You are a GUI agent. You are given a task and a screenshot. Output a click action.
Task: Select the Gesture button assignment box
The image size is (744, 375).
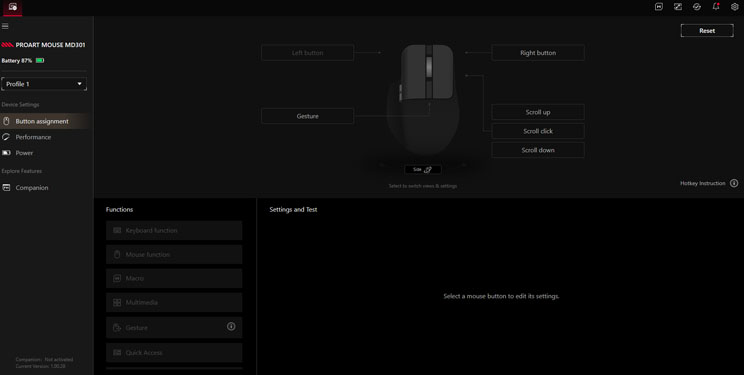pos(307,116)
